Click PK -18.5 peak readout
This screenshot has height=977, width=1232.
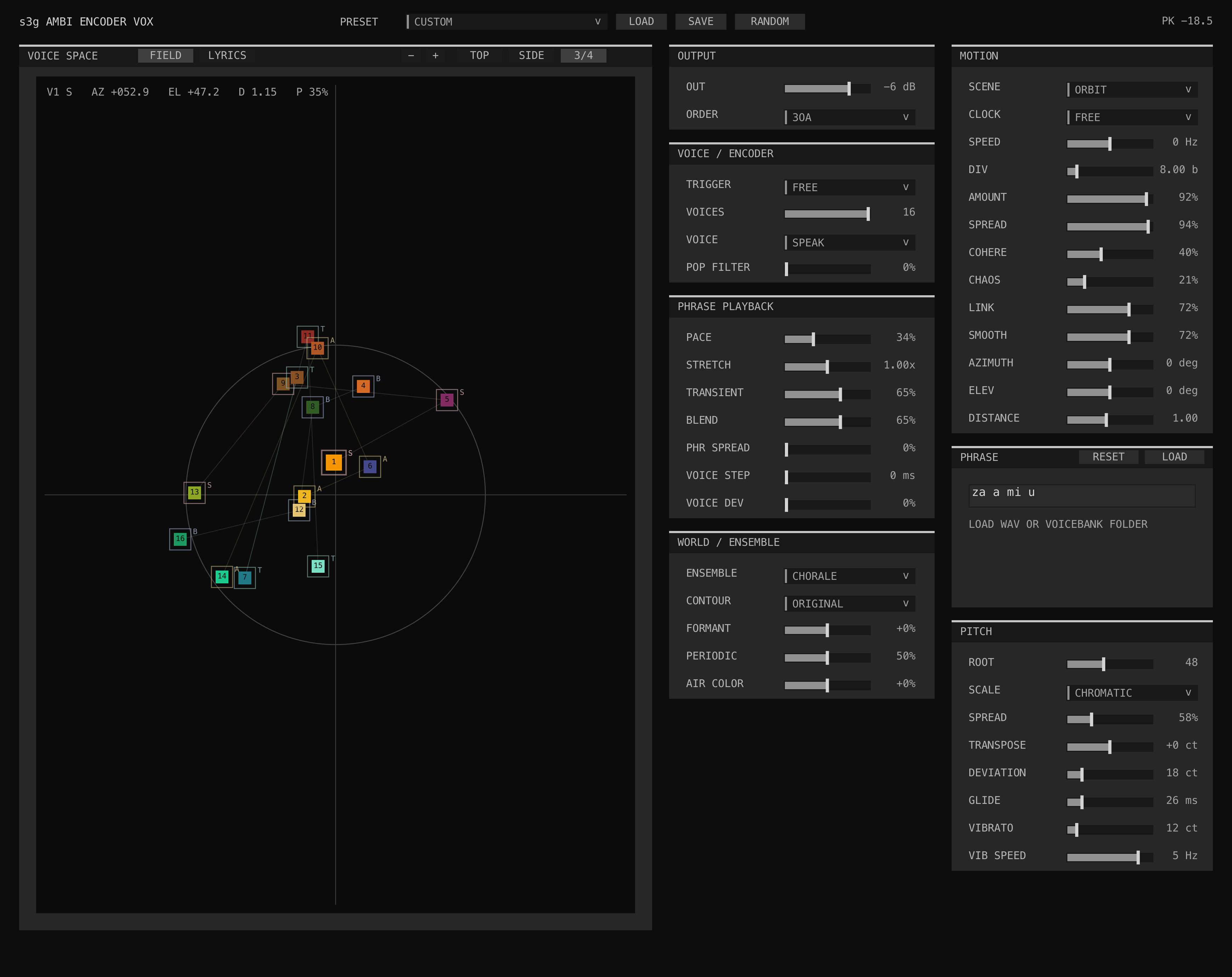[1187, 21]
